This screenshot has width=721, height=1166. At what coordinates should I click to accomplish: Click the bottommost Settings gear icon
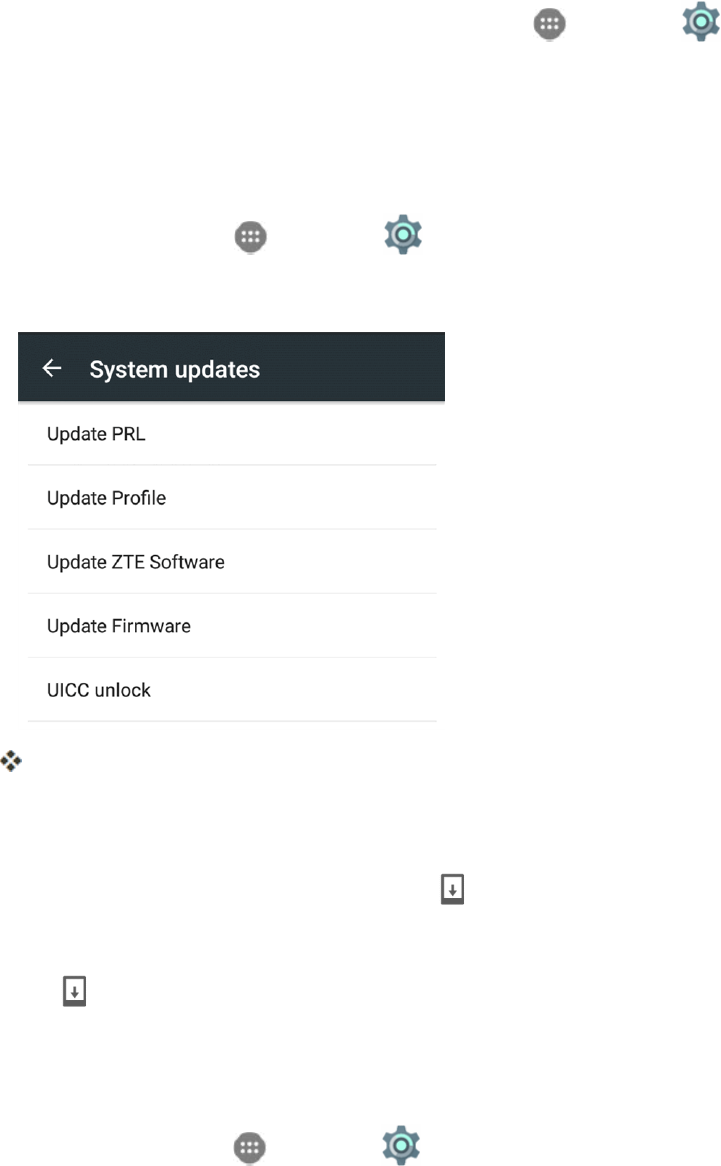pos(401,1145)
